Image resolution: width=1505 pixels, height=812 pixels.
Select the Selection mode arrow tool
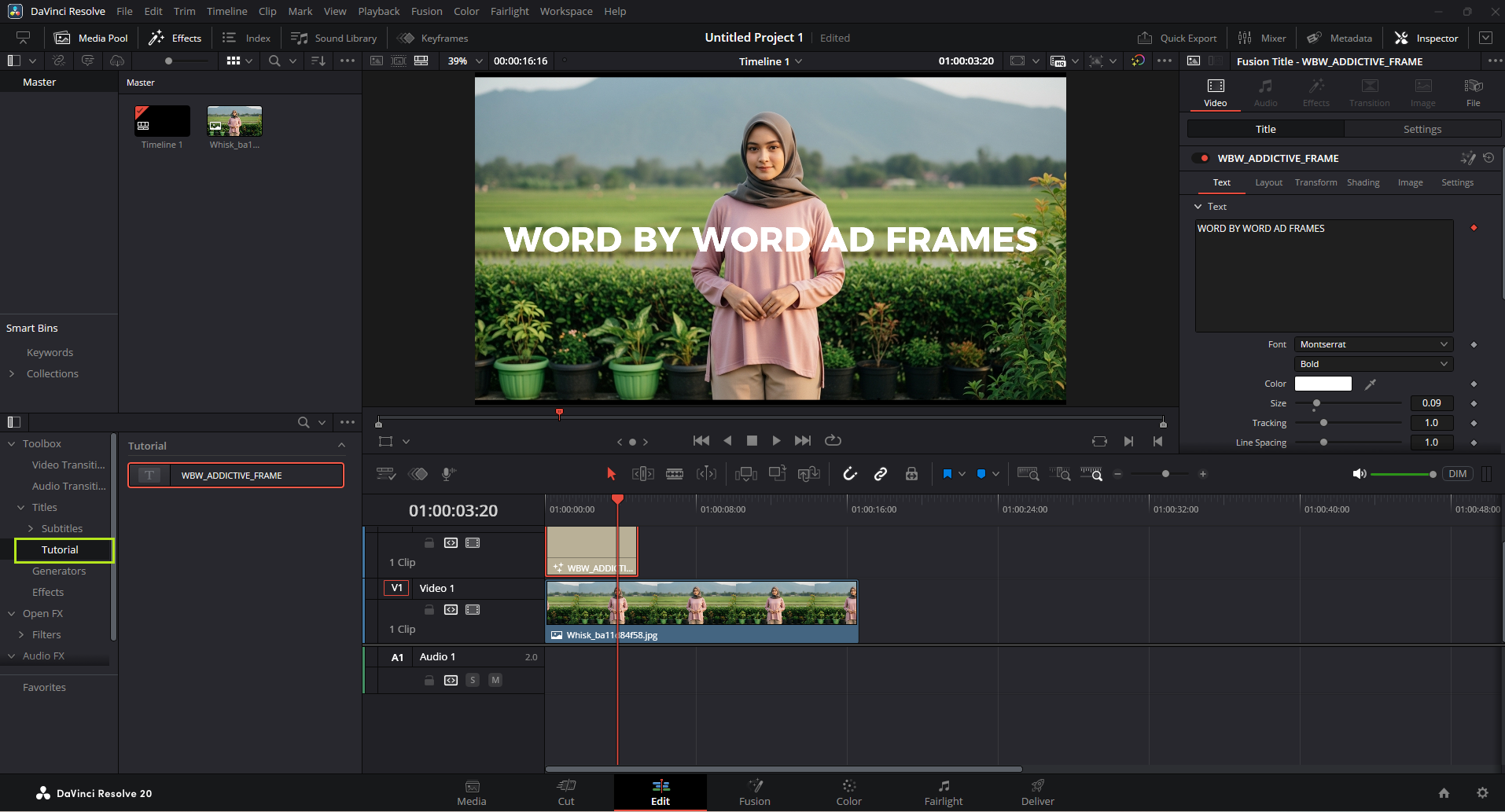point(611,474)
